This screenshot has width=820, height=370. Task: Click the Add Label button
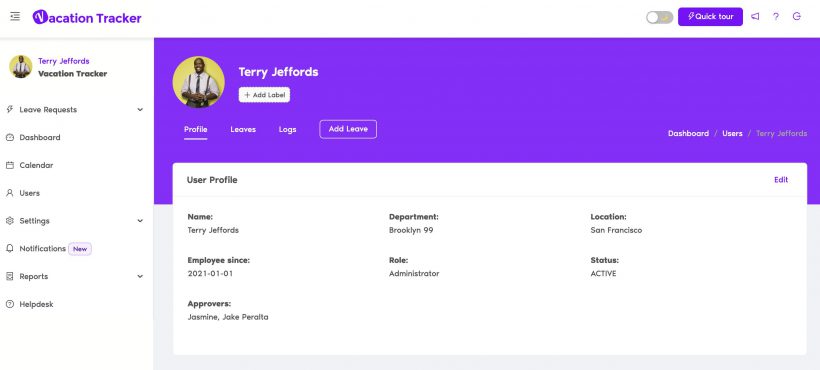(x=265, y=95)
